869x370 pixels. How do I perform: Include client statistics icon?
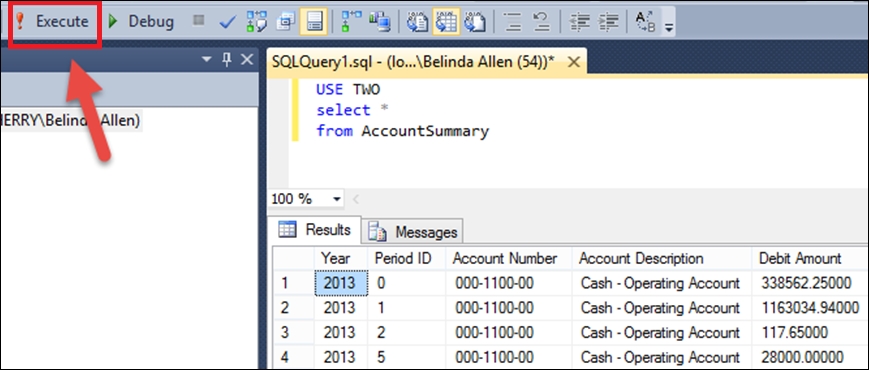[380, 22]
